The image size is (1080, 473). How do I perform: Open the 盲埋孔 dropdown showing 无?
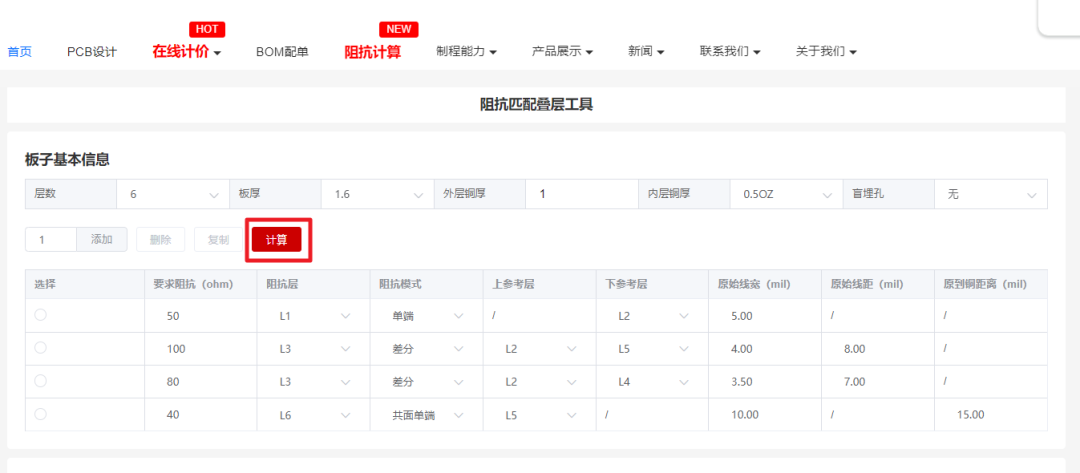(x=991, y=194)
